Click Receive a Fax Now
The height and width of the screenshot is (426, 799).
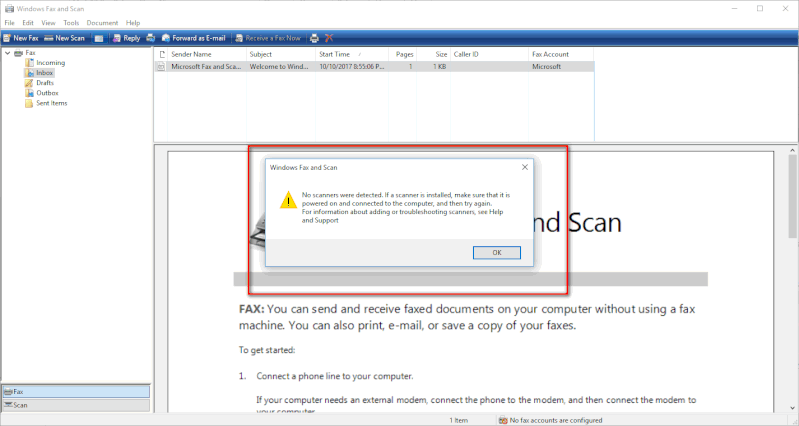pyautogui.click(x=268, y=38)
